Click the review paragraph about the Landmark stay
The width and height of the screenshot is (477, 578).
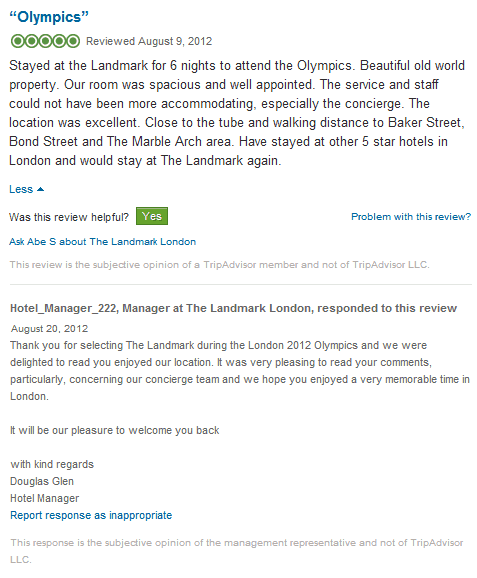point(237,113)
